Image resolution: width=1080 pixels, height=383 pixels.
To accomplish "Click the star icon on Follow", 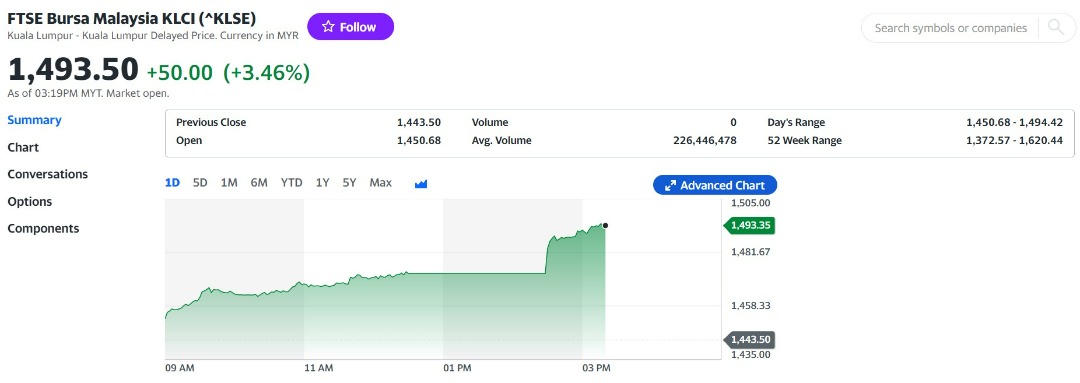I will coord(328,27).
